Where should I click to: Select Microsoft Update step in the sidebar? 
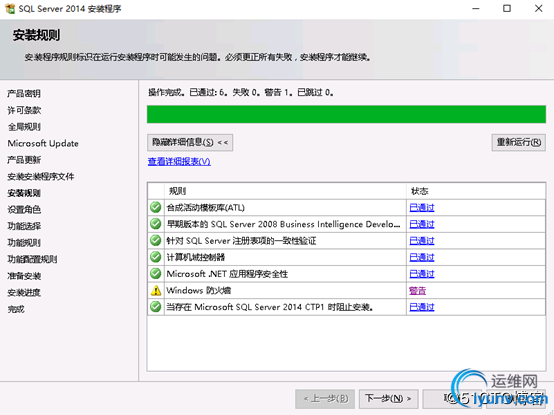pos(43,143)
